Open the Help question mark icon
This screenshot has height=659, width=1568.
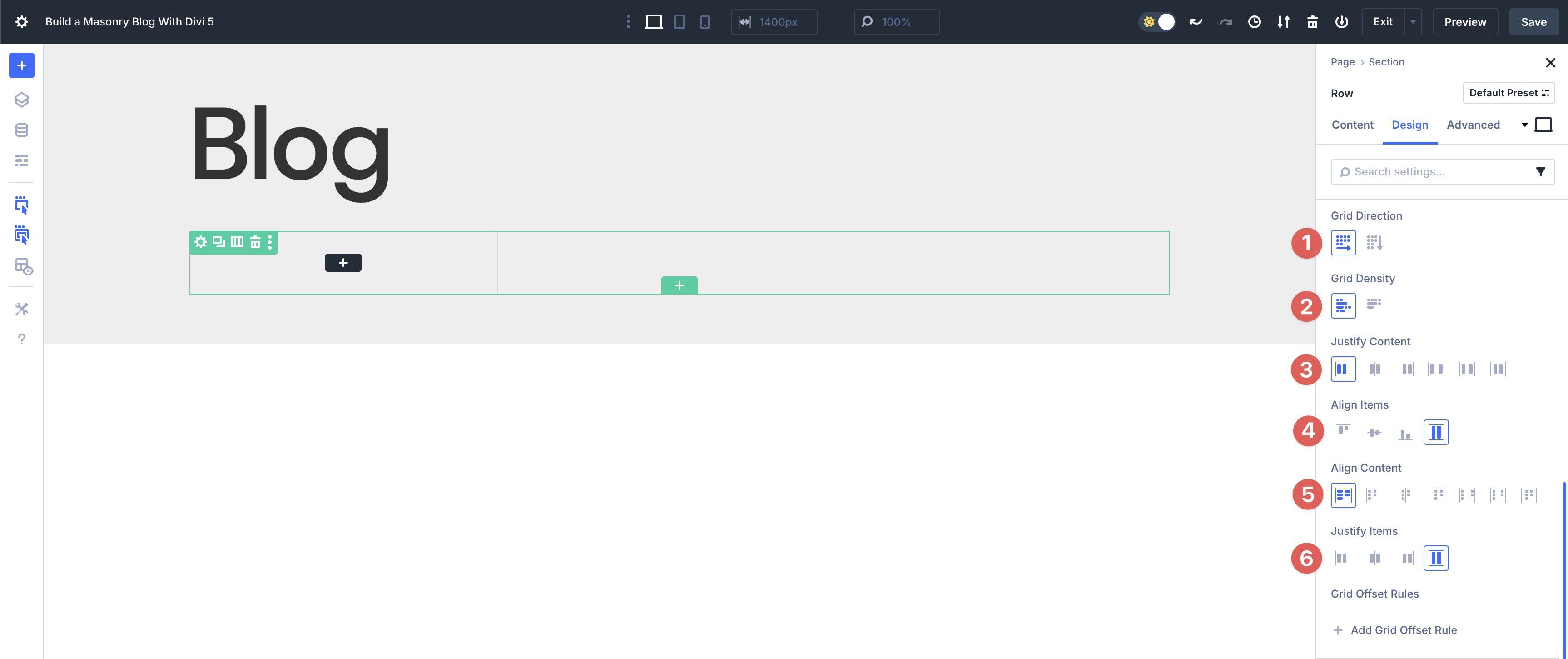click(x=22, y=339)
